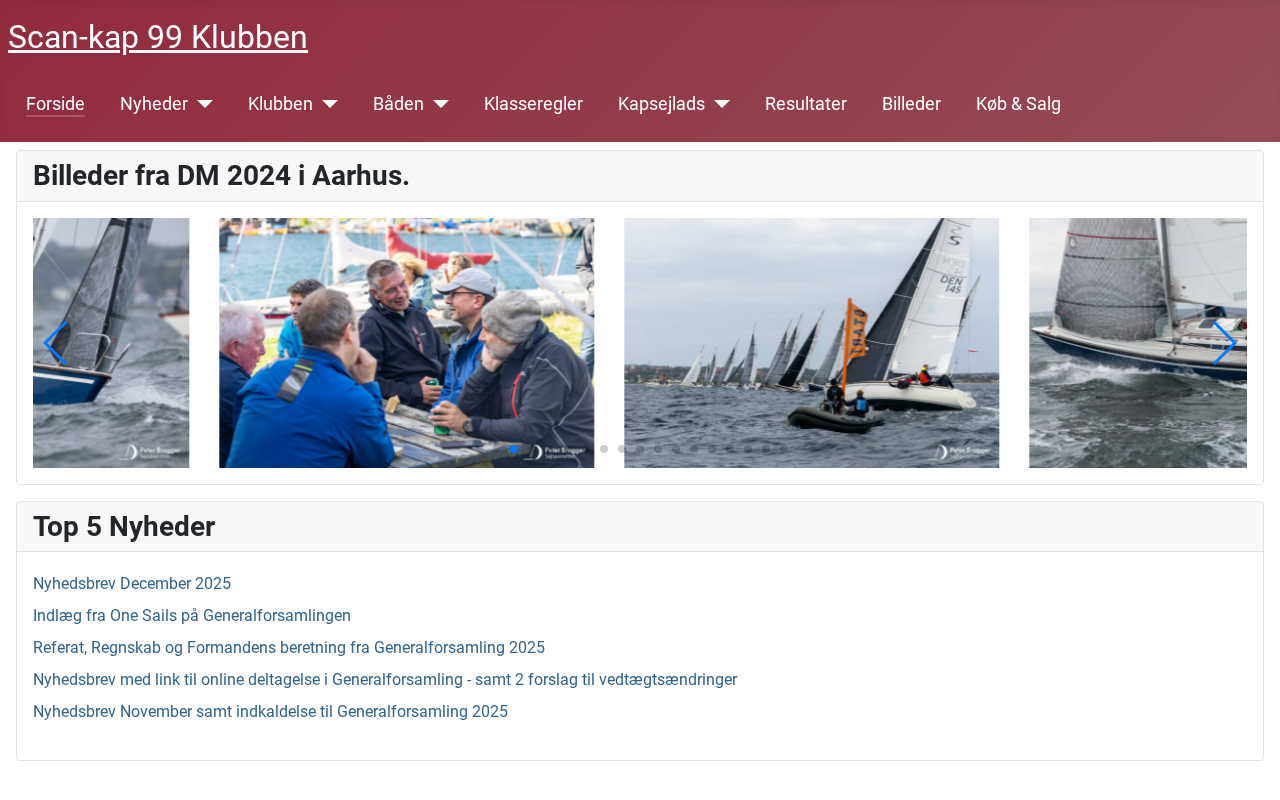Click the photo with orange flag dinghy
Viewport: 1280px width, 800px height.
(x=811, y=343)
